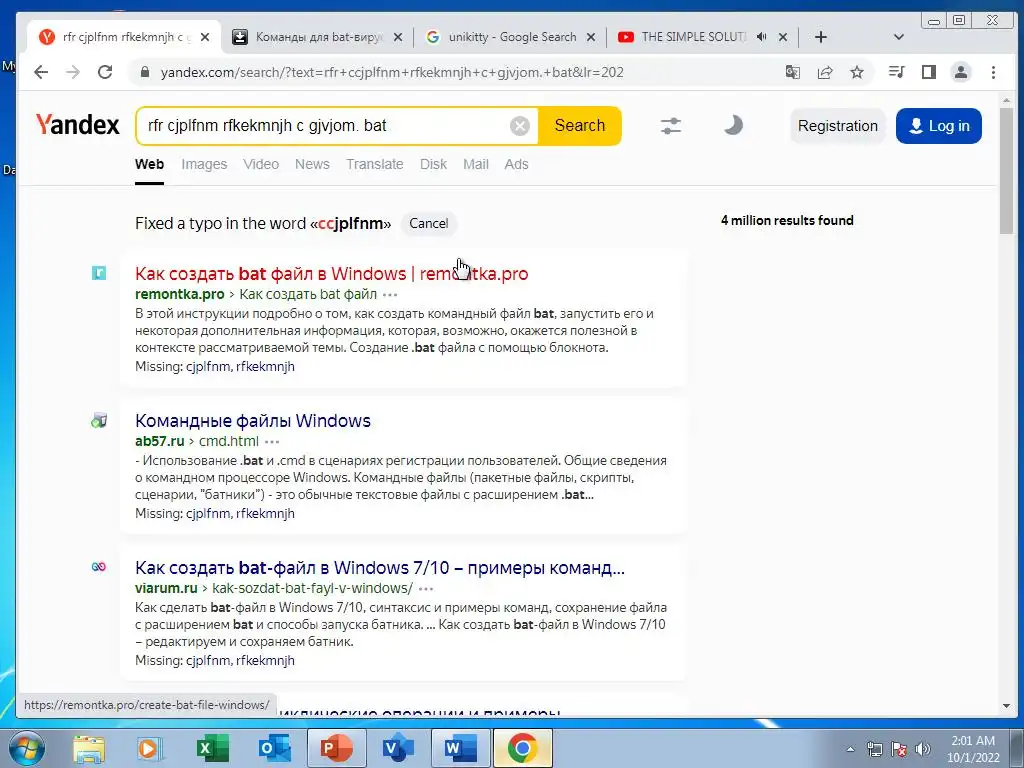
Task: Click the page vertical scrollbar thumb
Action: [x=1006, y=170]
